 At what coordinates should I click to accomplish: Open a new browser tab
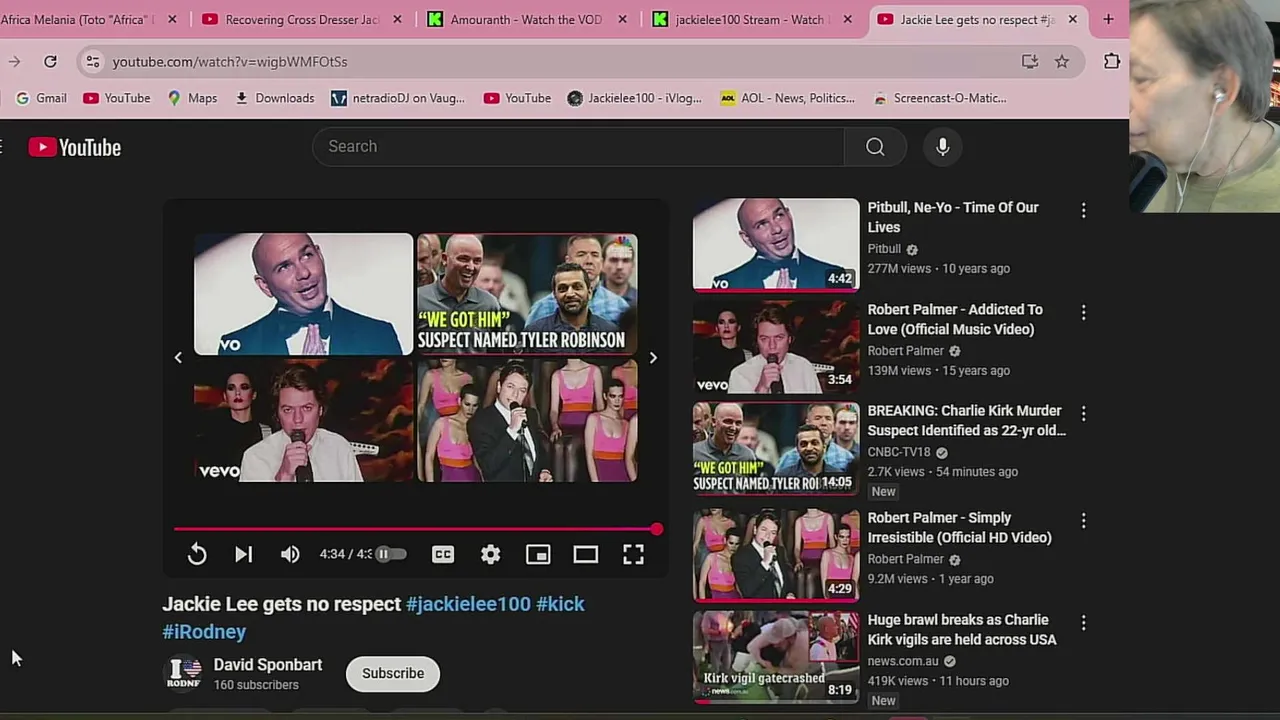click(1108, 19)
